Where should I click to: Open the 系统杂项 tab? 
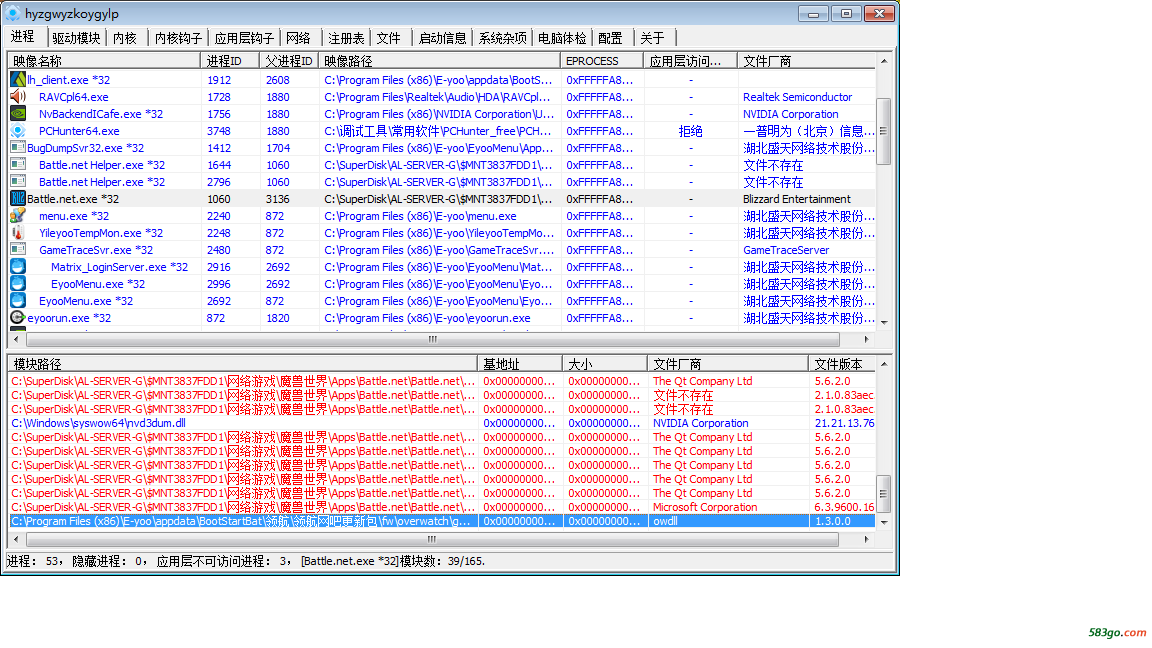tap(503, 38)
